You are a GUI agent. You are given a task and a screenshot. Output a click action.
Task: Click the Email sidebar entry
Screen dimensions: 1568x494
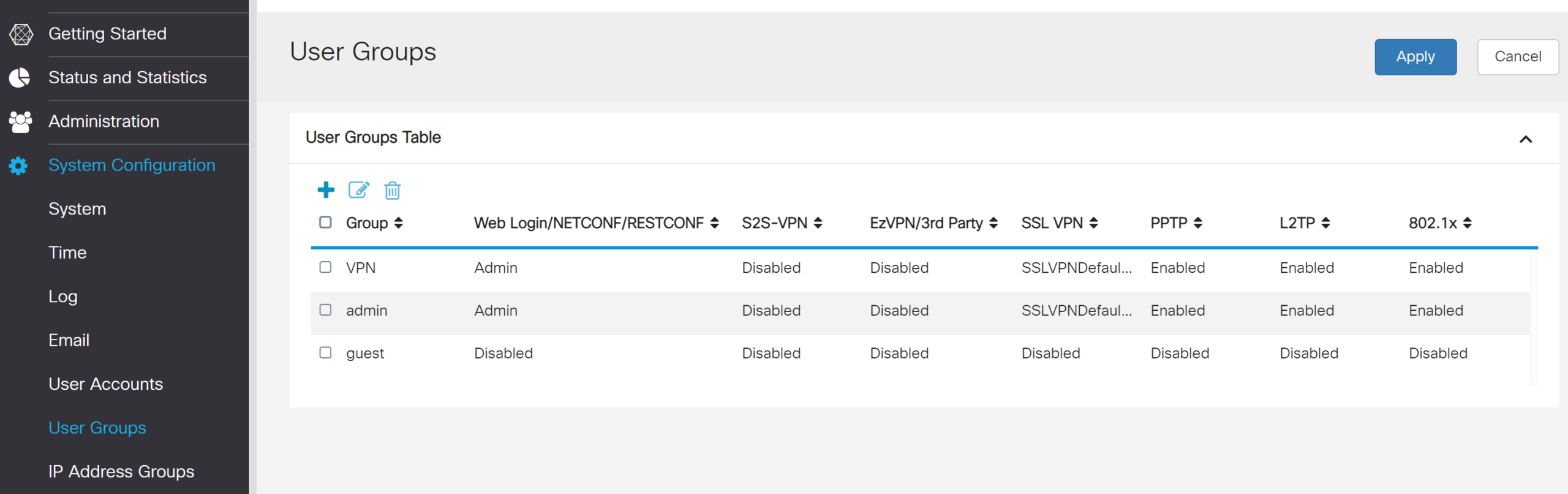pyautogui.click(x=69, y=341)
